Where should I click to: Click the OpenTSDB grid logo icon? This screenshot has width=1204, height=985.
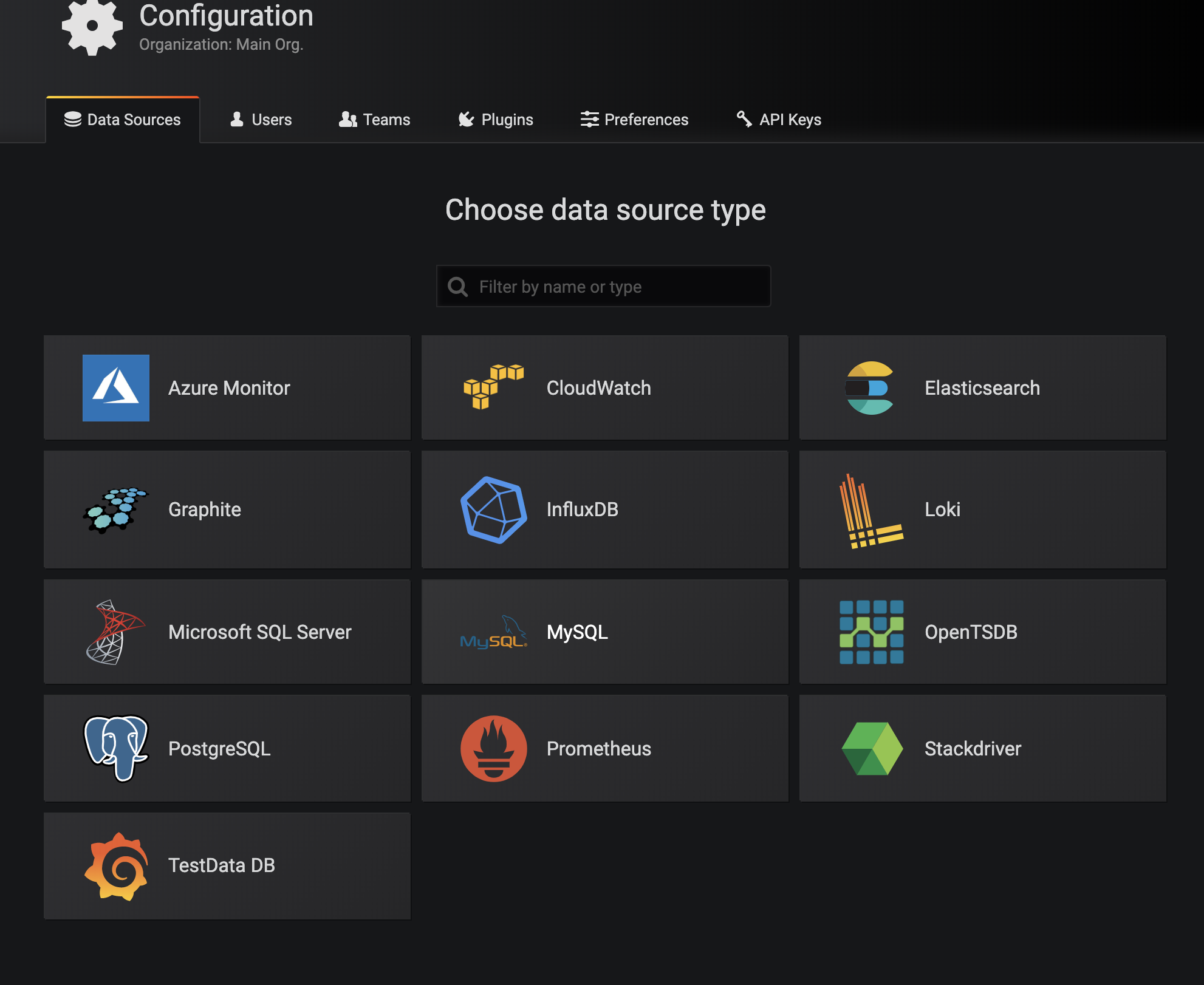[871, 632]
